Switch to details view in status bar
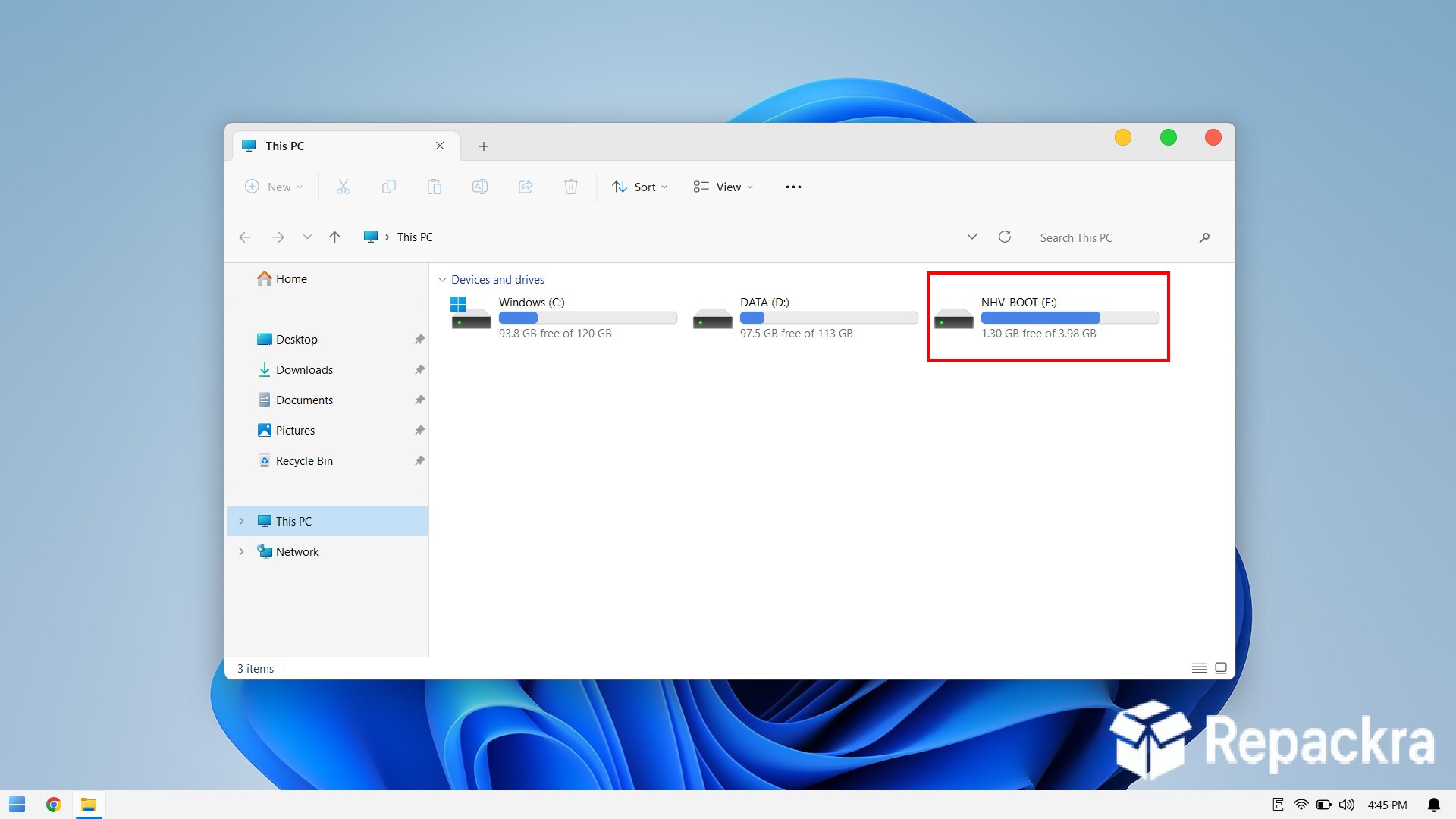Image resolution: width=1456 pixels, height=819 pixels. pos(1200,668)
